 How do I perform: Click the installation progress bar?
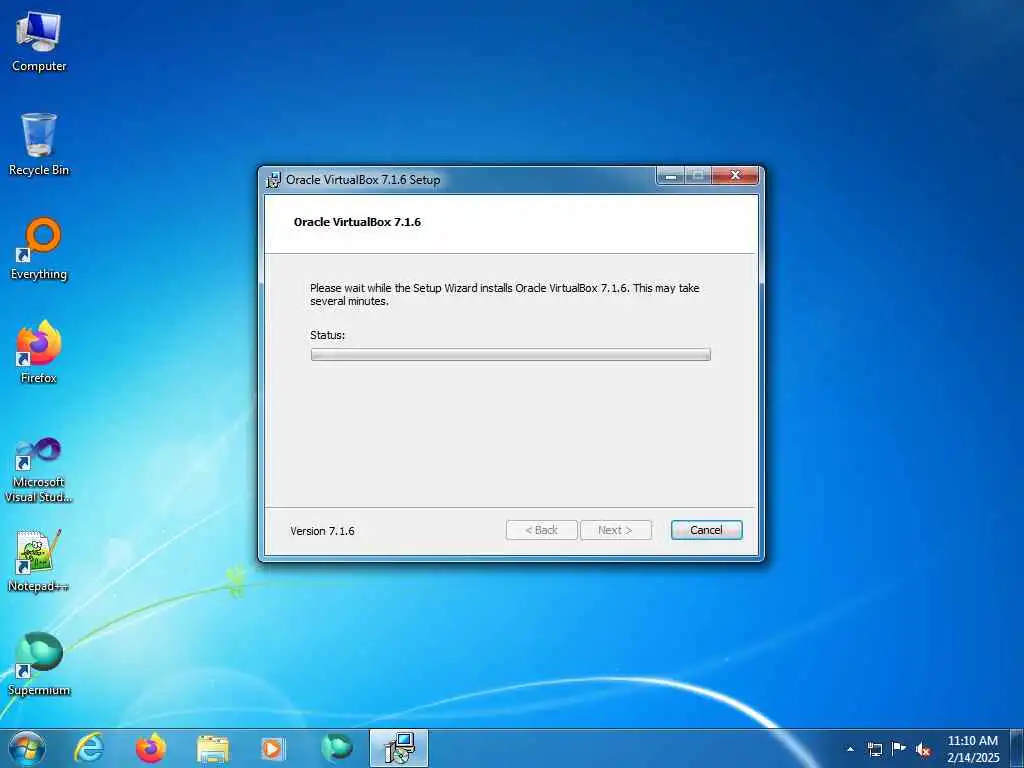(x=511, y=355)
